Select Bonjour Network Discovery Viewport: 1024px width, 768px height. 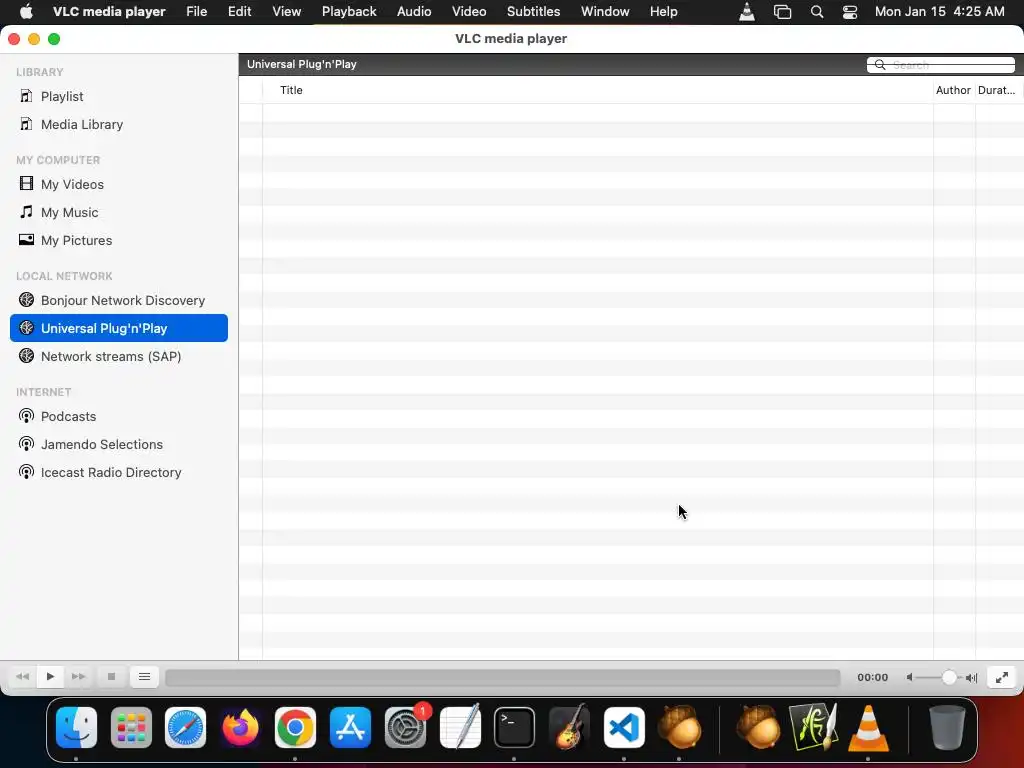123,300
